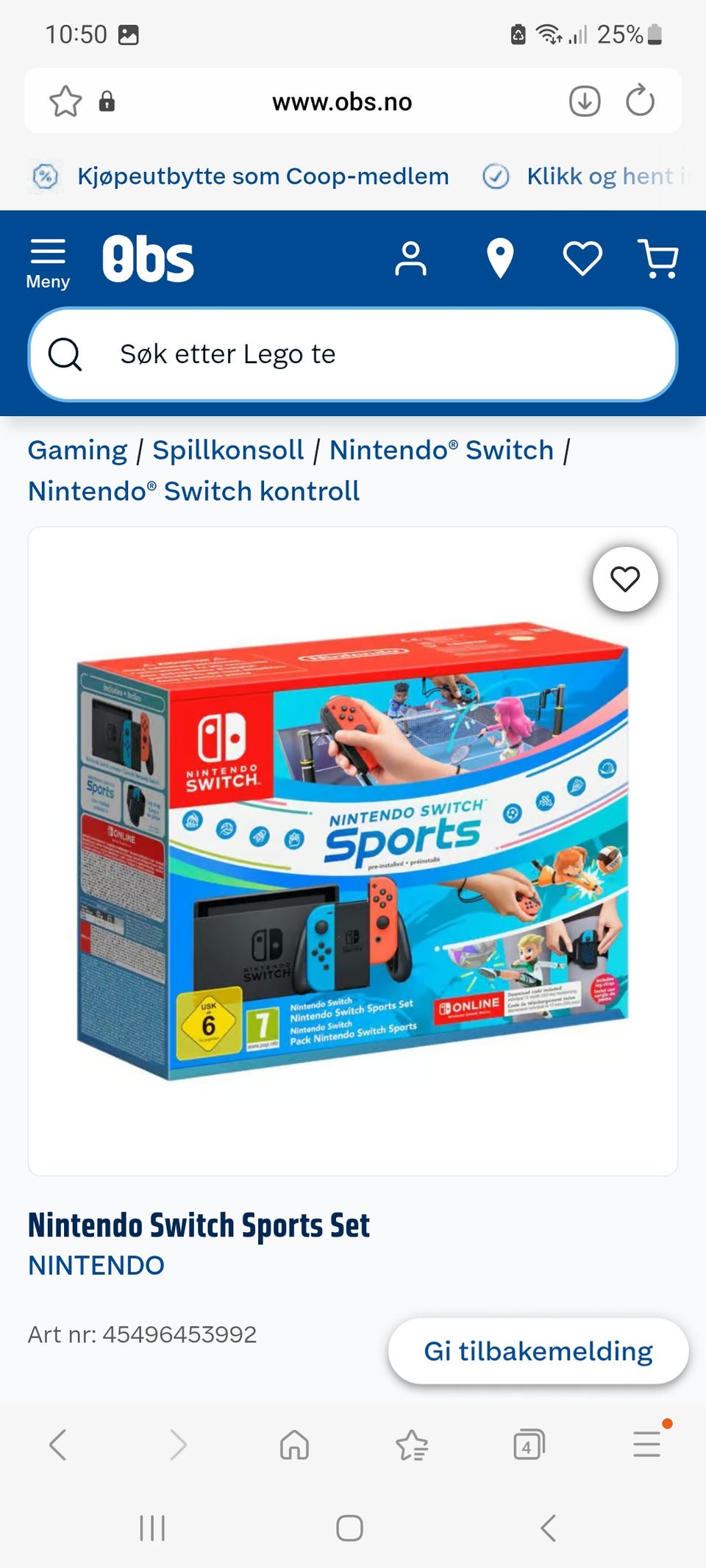Image resolution: width=706 pixels, height=1568 pixels.
Task: Bookmark page with the star icon in address bar
Action: click(x=65, y=101)
